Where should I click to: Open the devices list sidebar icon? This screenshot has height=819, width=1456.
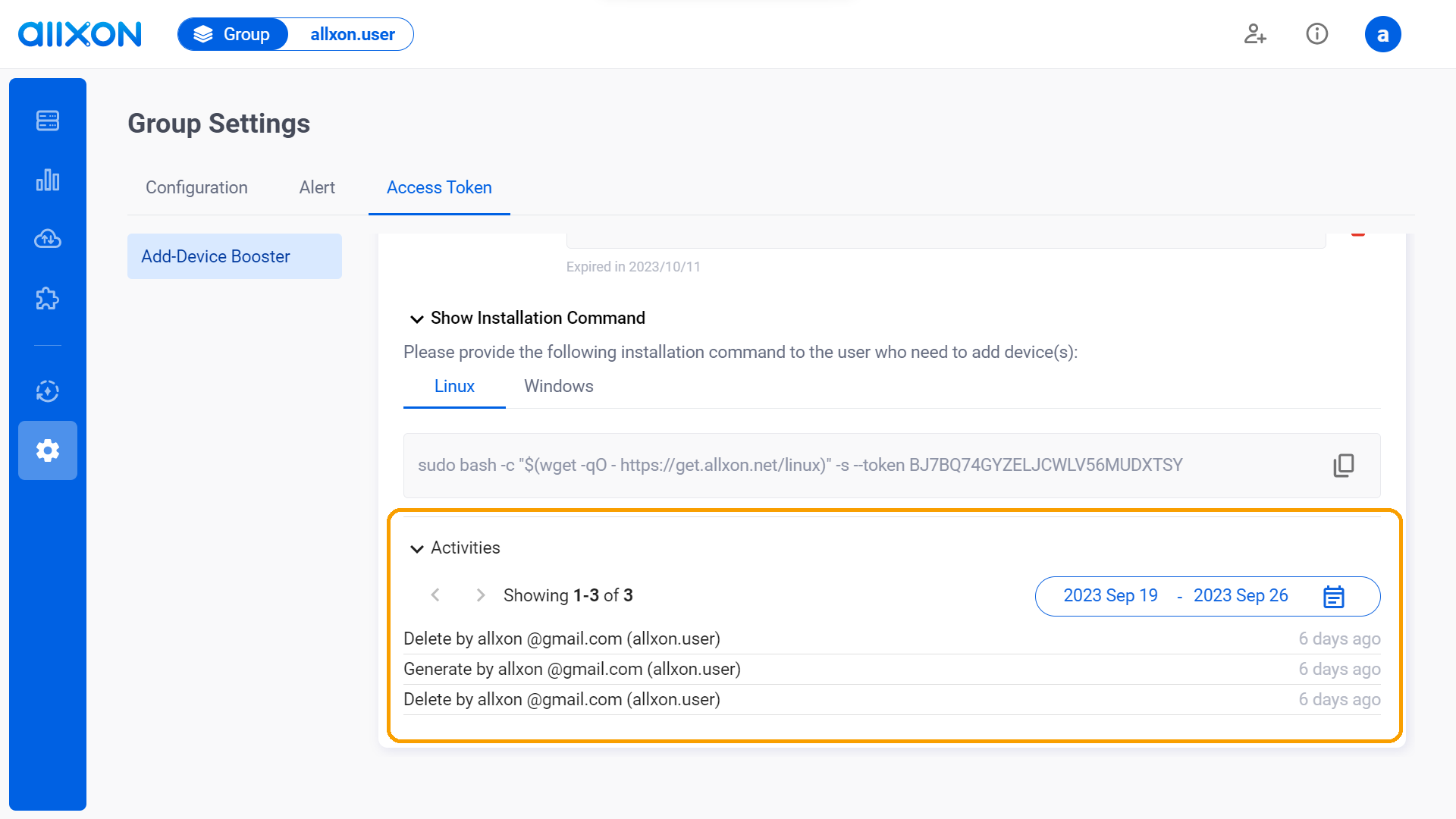pyautogui.click(x=48, y=121)
